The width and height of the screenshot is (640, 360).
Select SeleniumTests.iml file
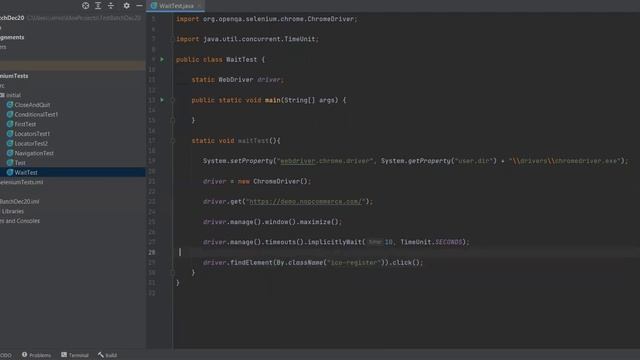[x=21, y=182]
